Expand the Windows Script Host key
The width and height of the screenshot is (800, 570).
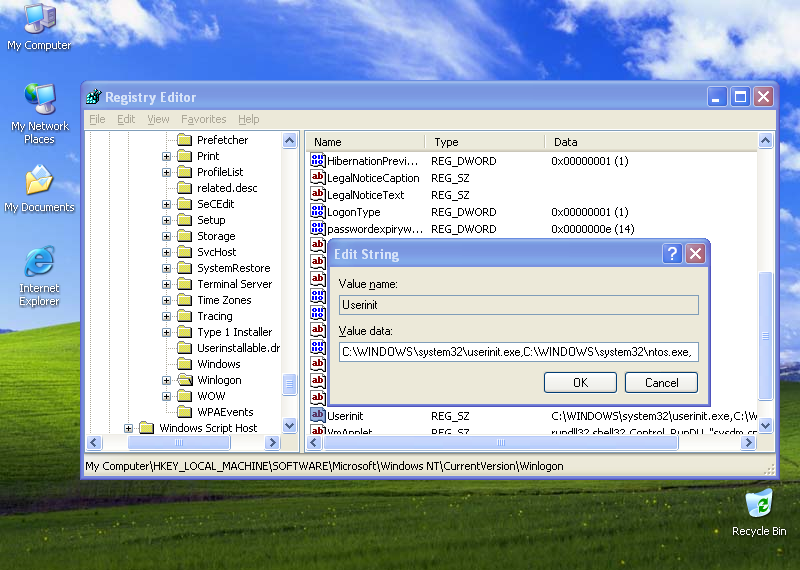[x=129, y=428]
